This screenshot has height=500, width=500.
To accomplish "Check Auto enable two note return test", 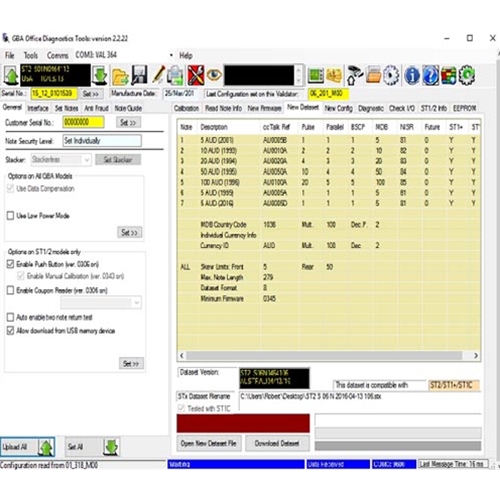I will pyautogui.click(x=10, y=317).
